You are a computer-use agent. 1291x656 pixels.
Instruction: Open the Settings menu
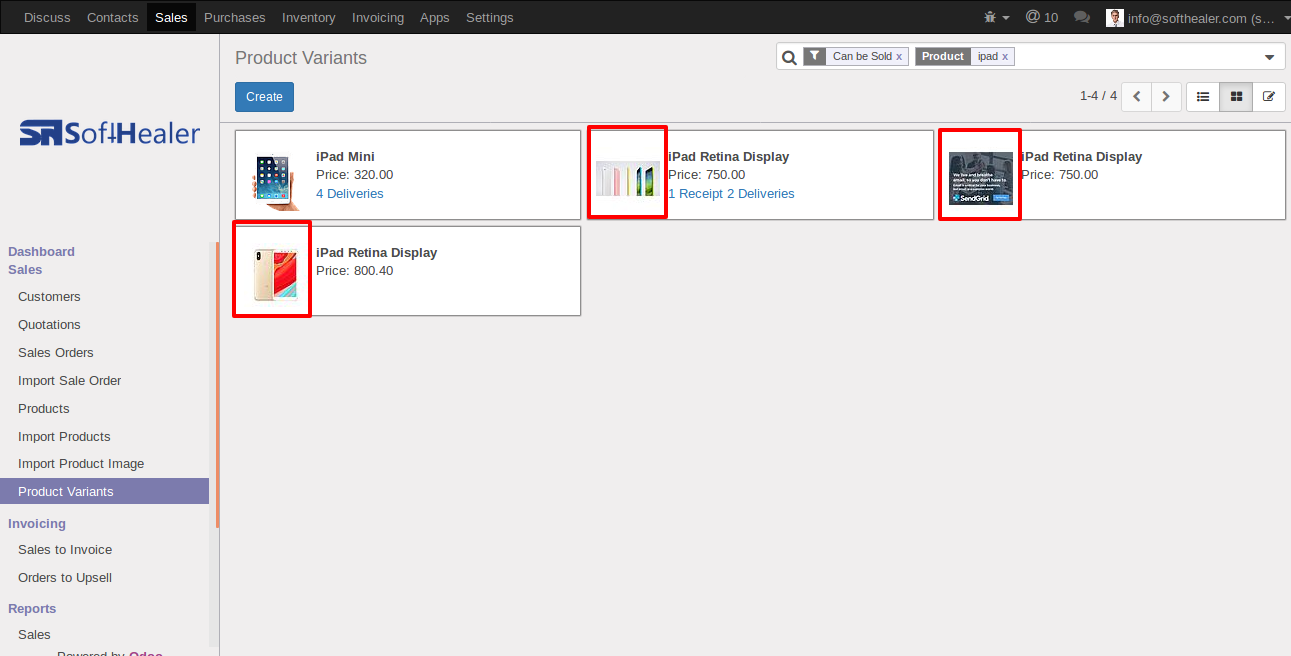[x=490, y=17]
